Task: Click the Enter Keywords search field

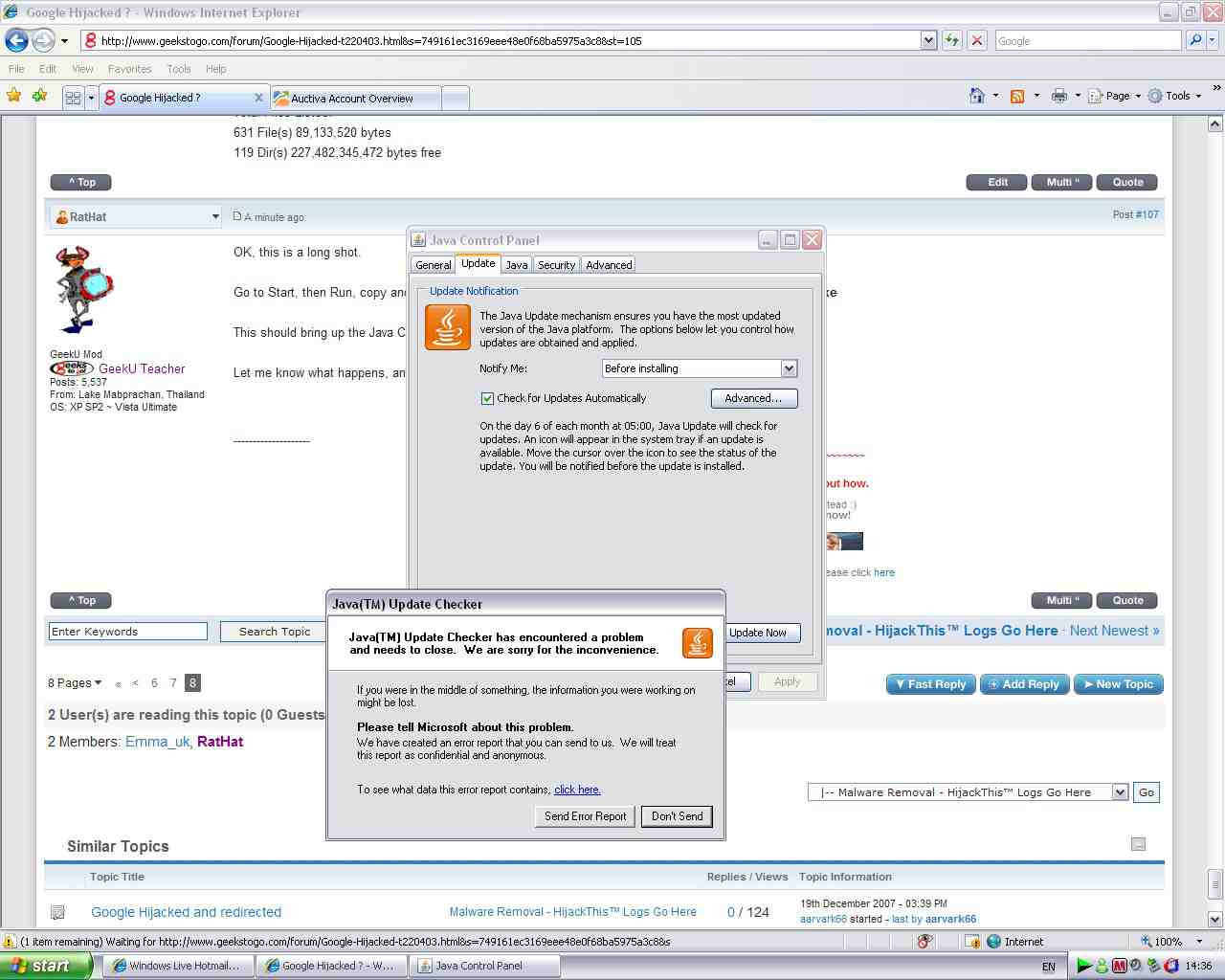Action: click(x=128, y=632)
